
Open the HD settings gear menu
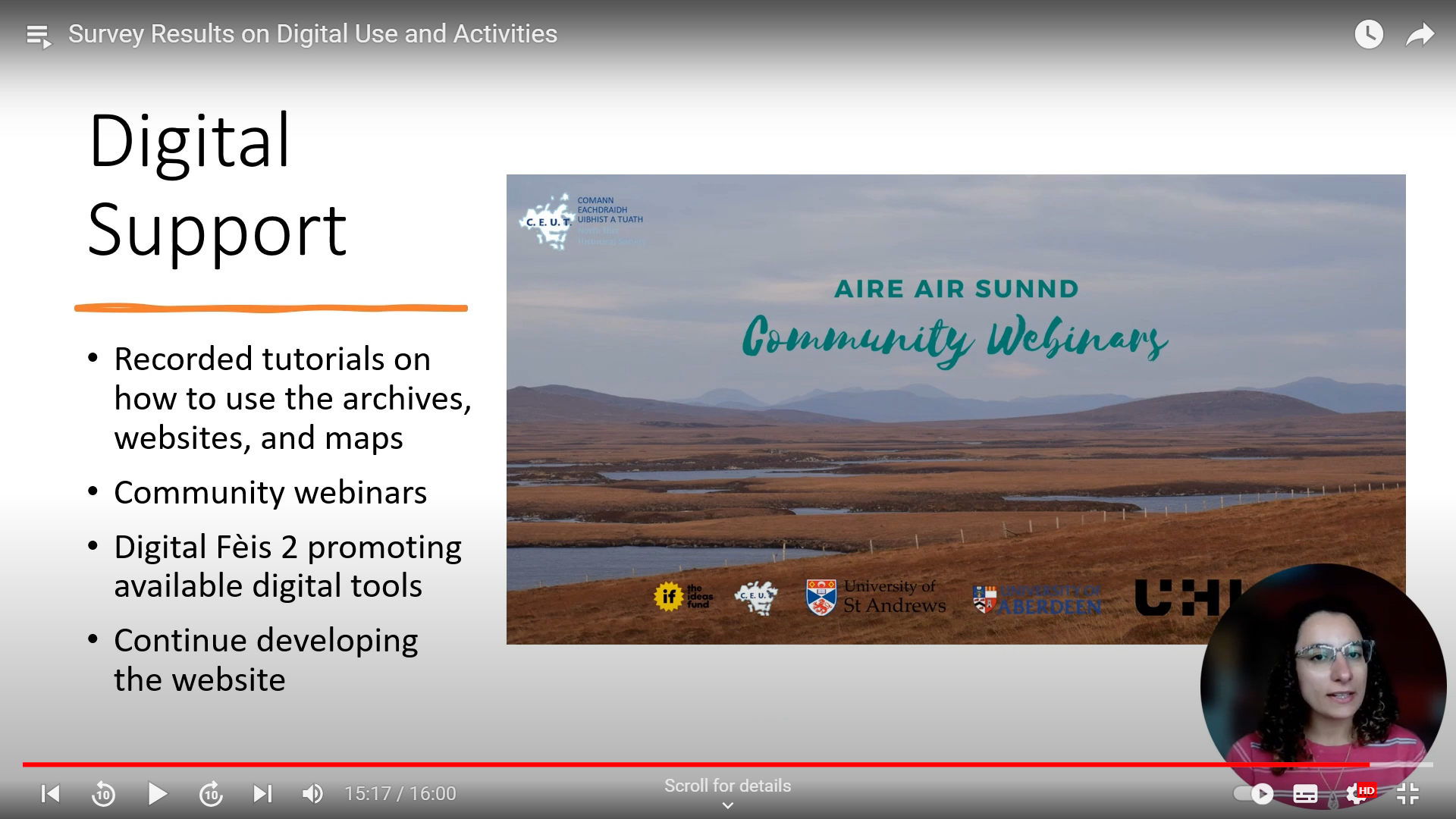point(1357,794)
